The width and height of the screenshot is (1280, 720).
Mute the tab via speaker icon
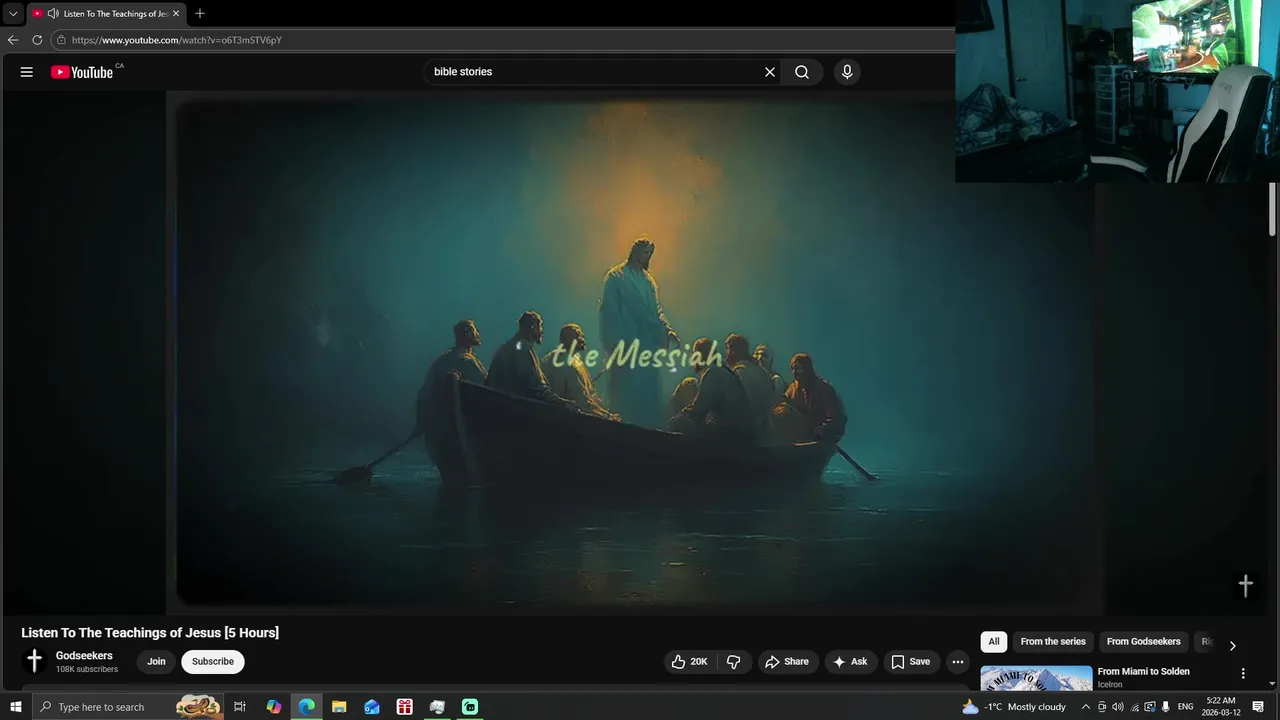point(53,14)
